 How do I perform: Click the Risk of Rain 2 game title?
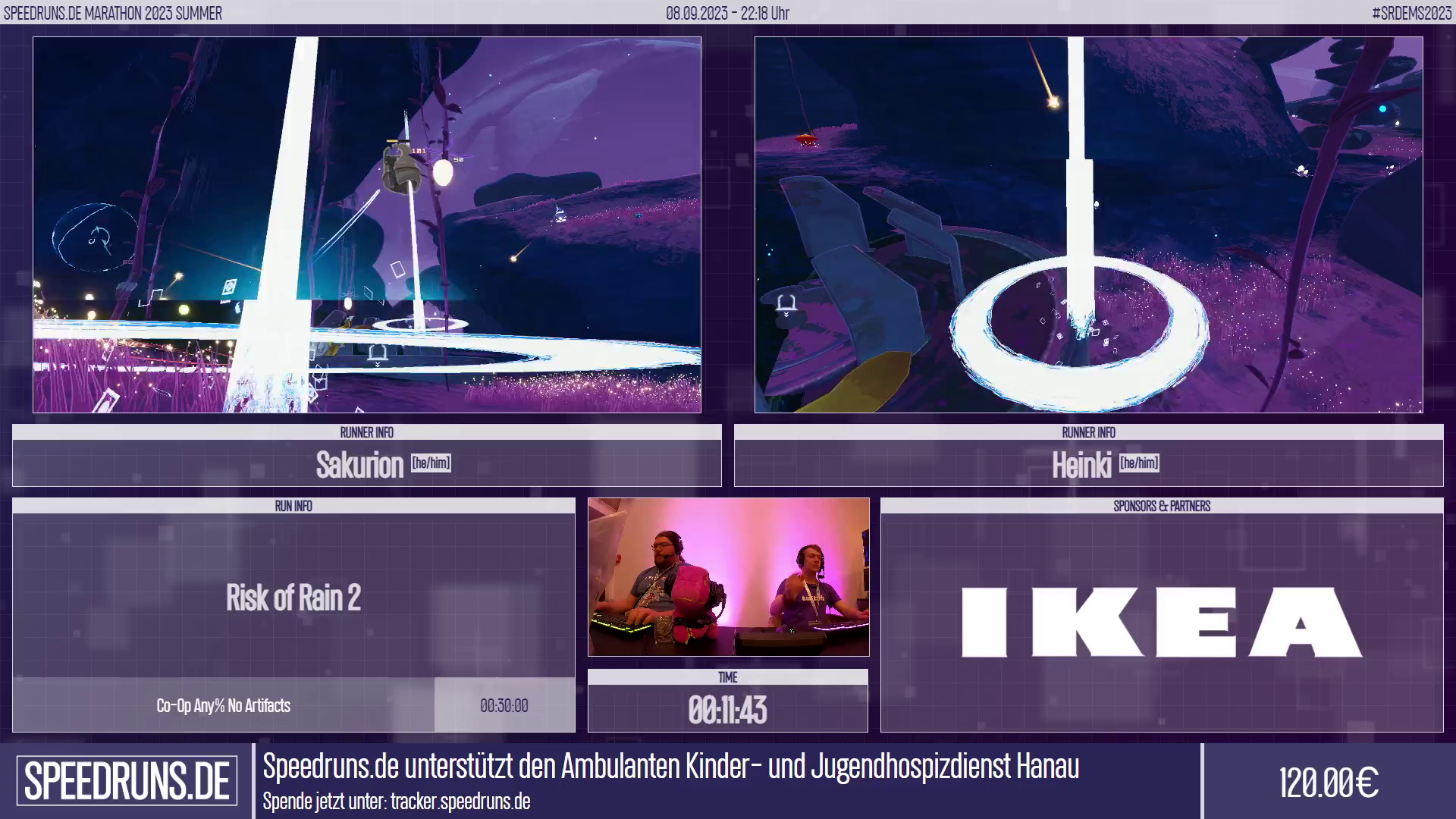293,598
